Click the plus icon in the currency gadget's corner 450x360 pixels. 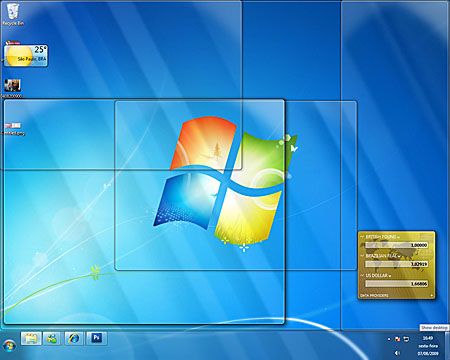431,295
